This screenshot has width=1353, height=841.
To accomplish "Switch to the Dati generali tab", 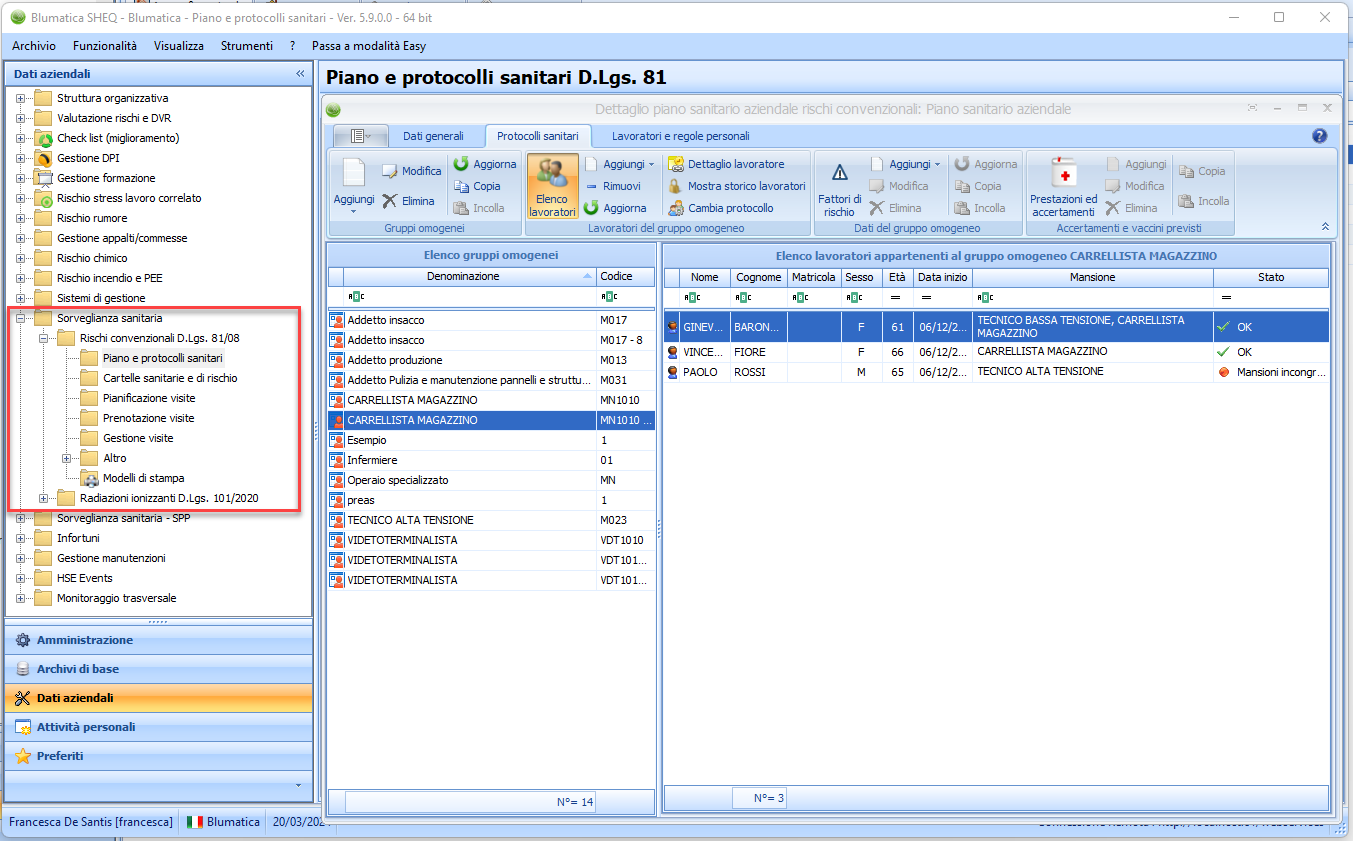I will [433, 136].
